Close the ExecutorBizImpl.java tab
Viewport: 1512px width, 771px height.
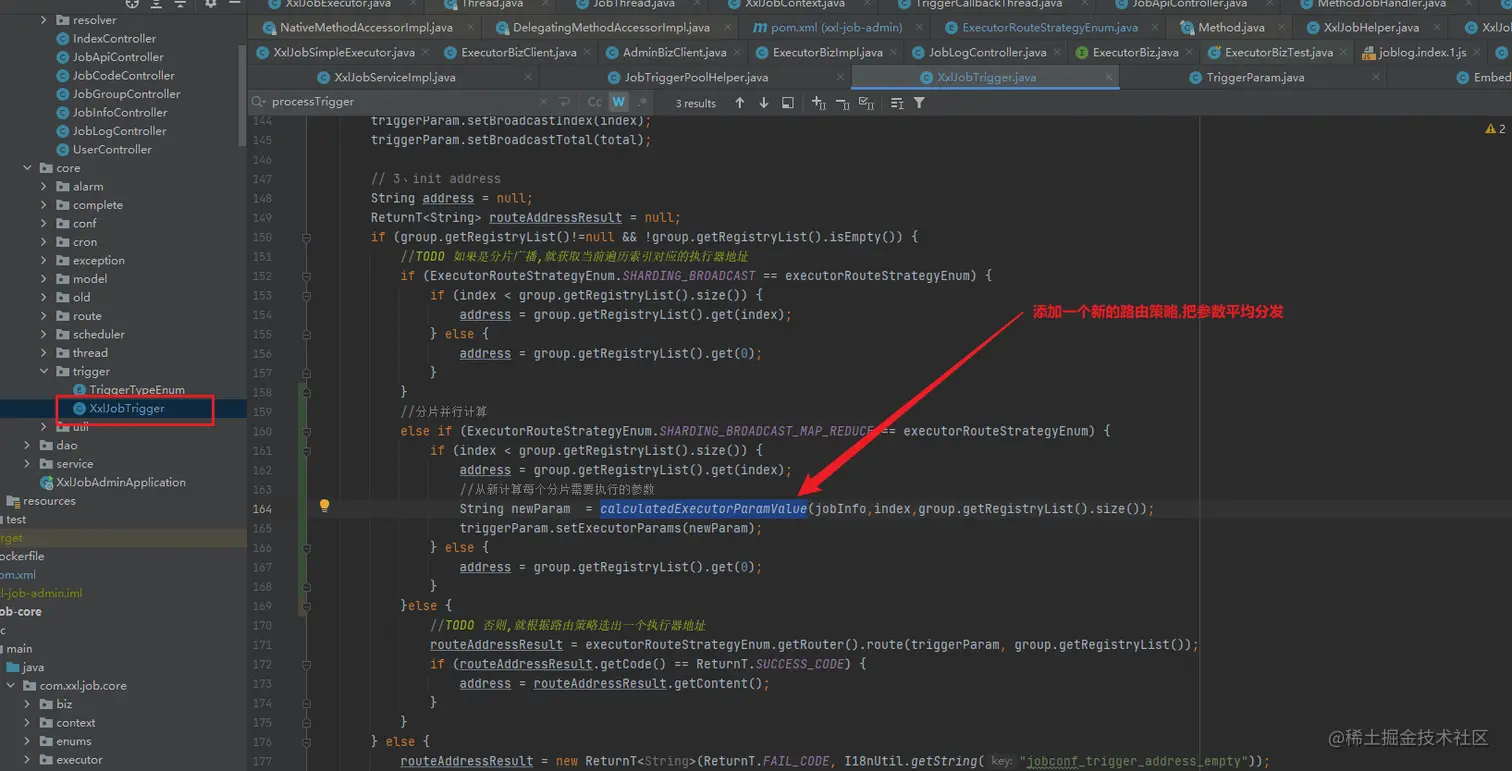pos(894,52)
